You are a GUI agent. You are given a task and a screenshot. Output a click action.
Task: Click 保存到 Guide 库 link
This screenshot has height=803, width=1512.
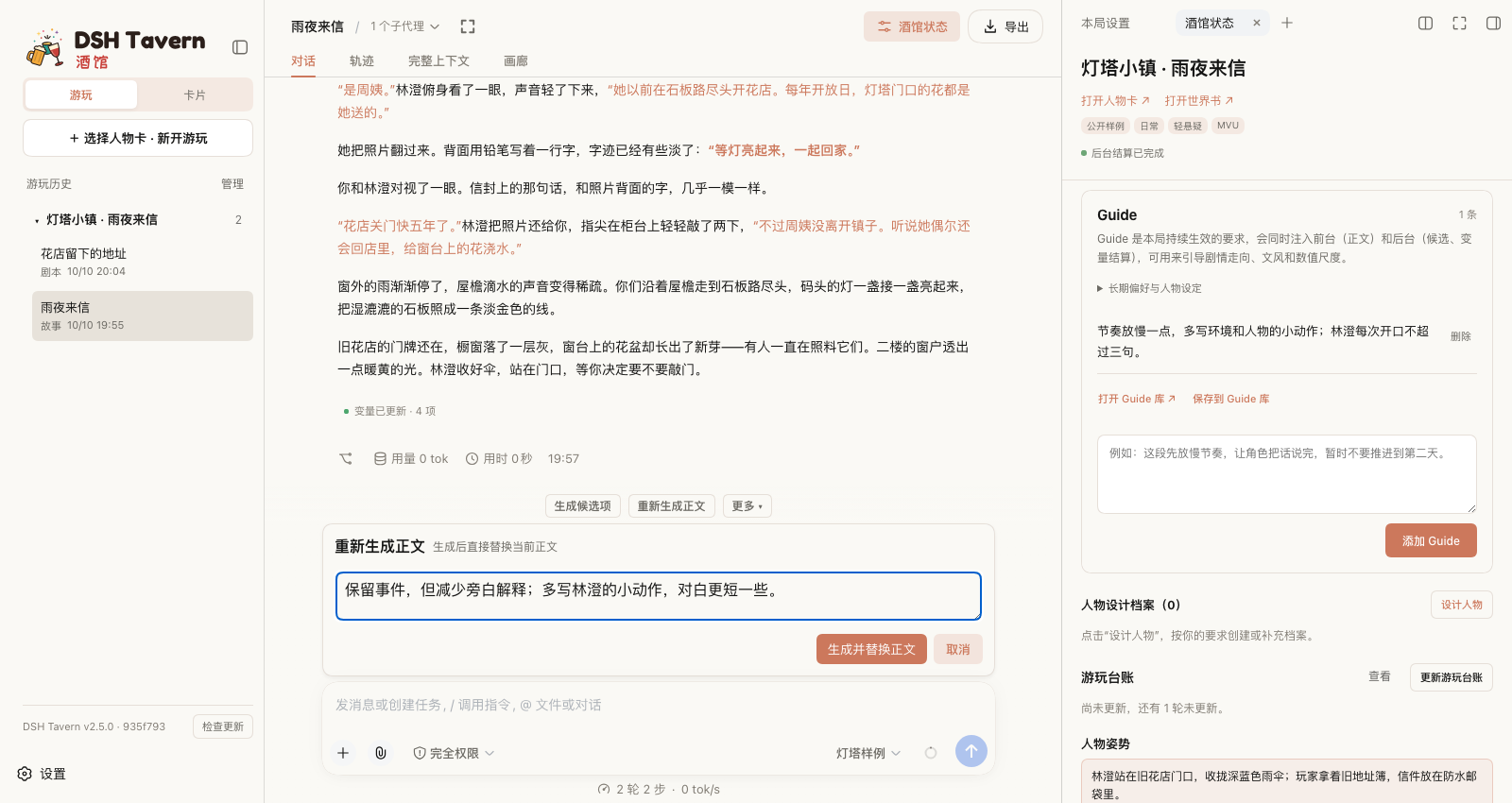tap(1231, 399)
